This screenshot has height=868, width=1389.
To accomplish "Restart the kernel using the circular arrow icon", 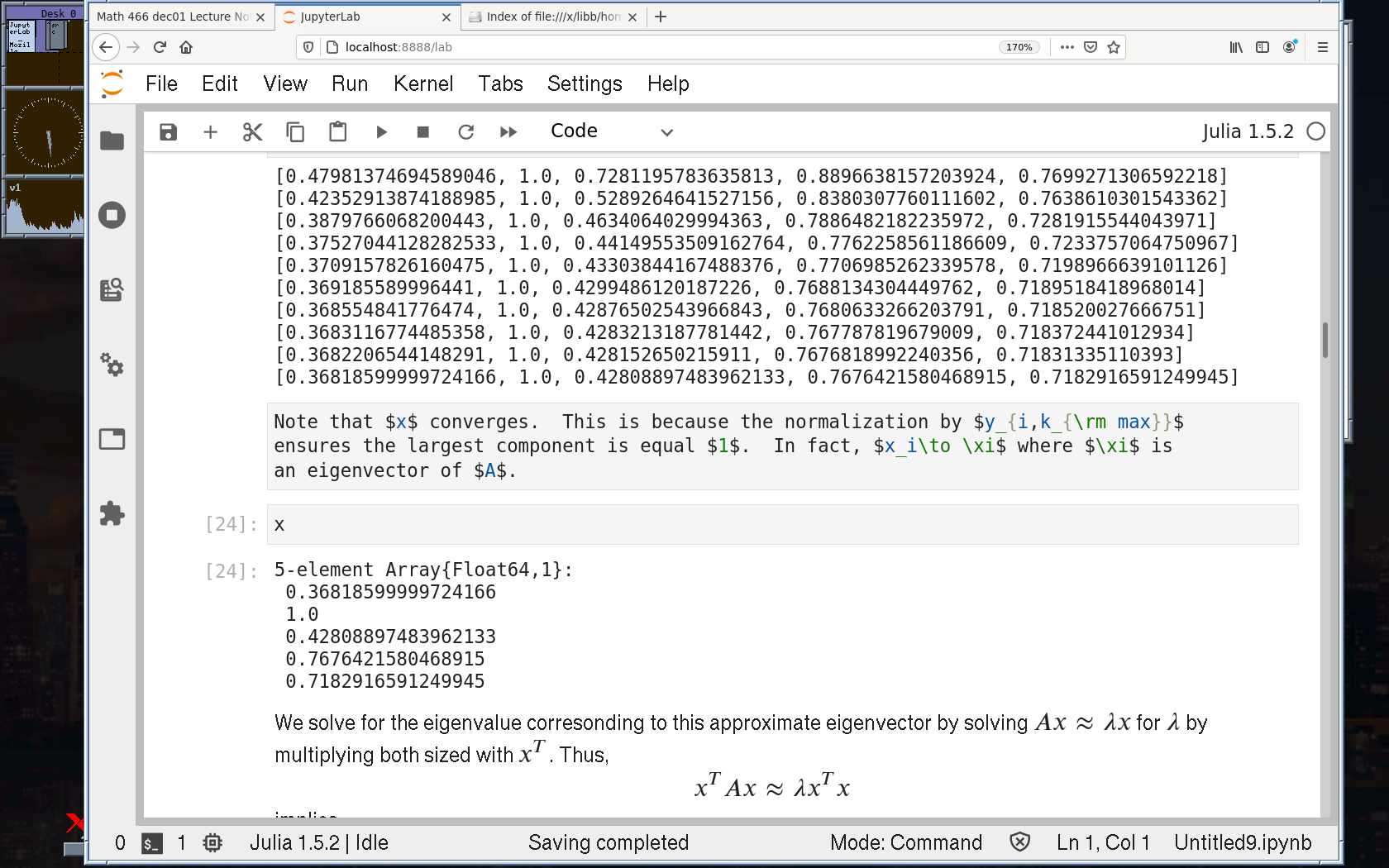I will click(x=466, y=132).
